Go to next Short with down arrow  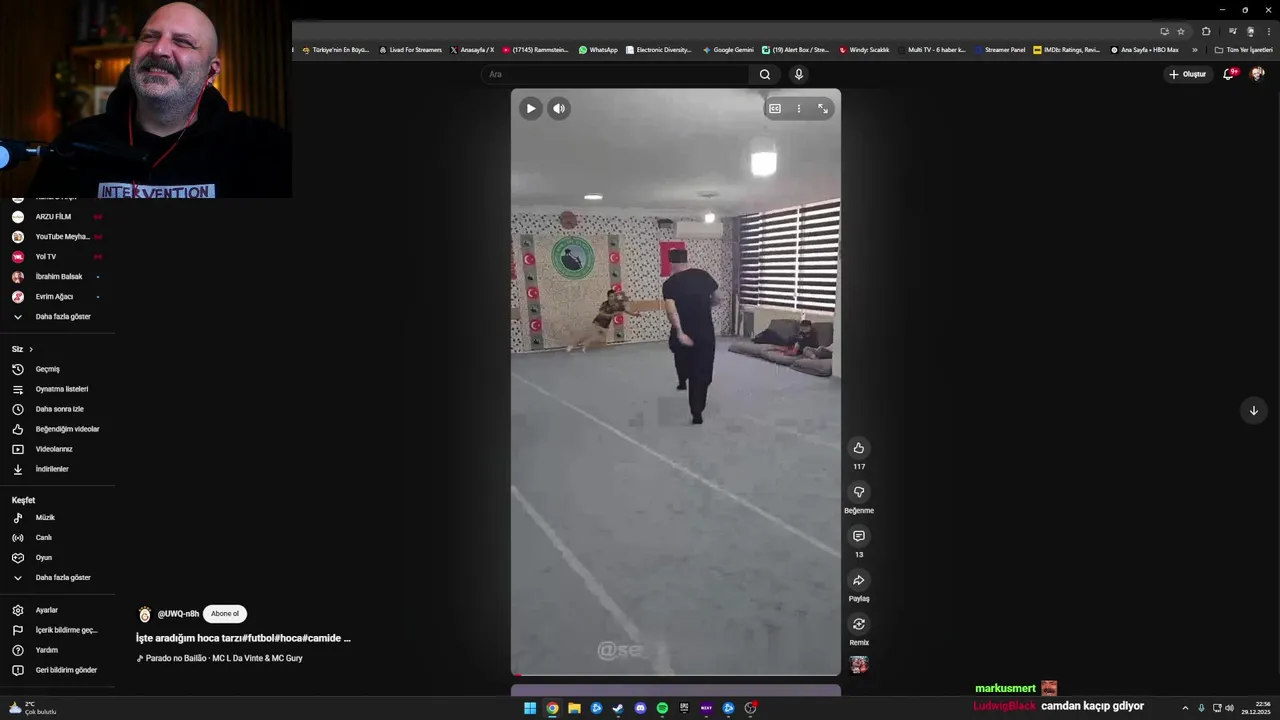click(1253, 410)
